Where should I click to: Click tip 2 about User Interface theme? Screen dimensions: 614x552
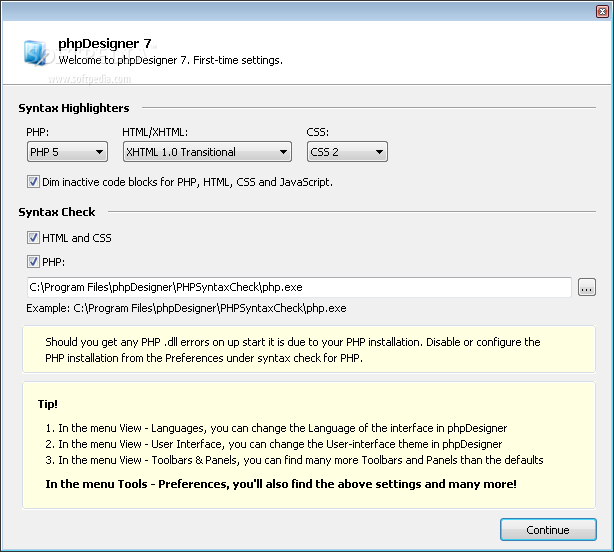[273, 444]
